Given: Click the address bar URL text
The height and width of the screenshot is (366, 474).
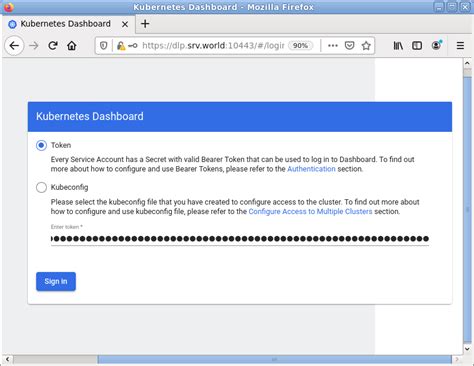Looking at the screenshot, I should pyautogui.click(x=213, y=46).
